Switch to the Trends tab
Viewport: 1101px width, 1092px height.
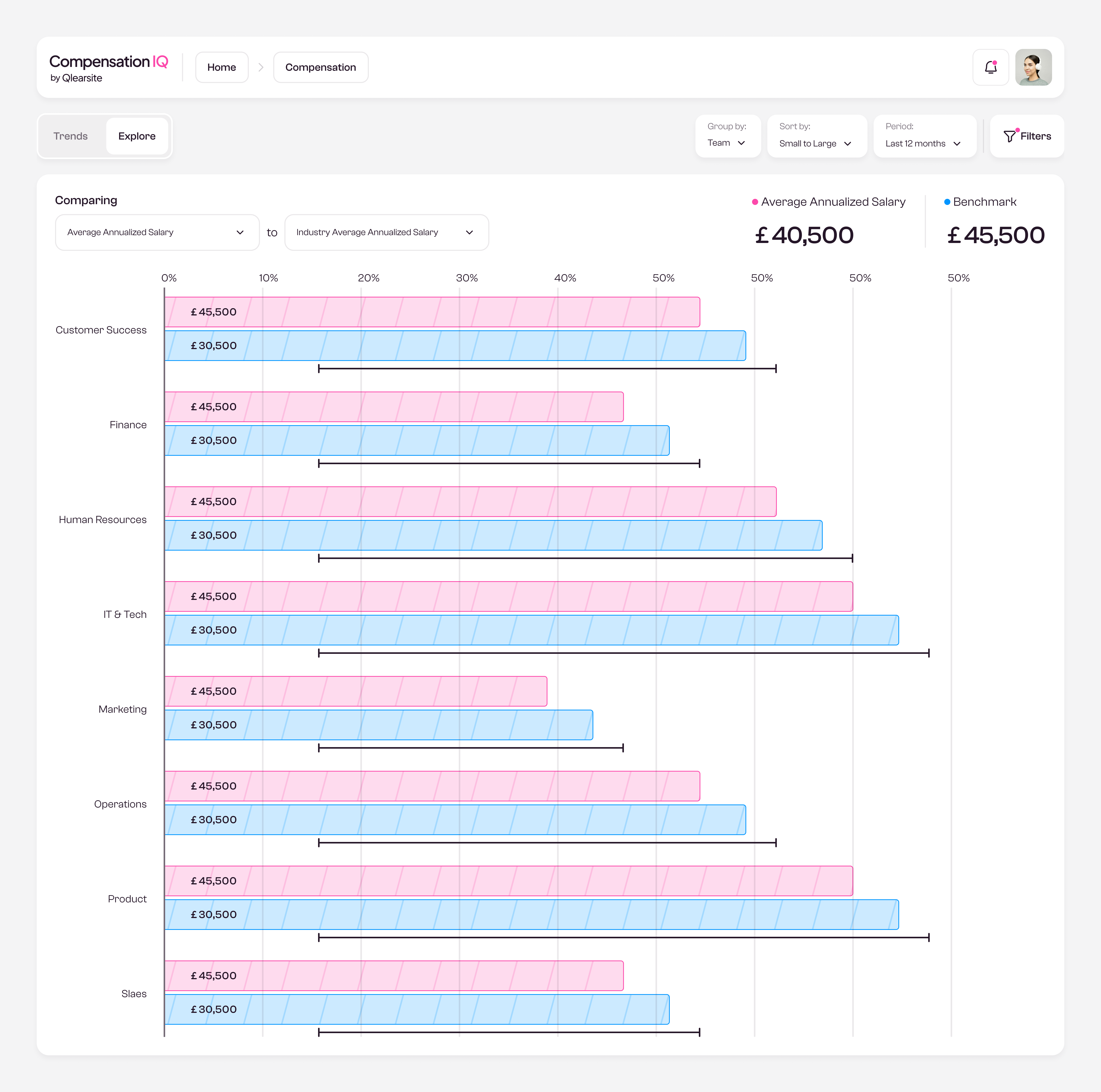(71, 136)
